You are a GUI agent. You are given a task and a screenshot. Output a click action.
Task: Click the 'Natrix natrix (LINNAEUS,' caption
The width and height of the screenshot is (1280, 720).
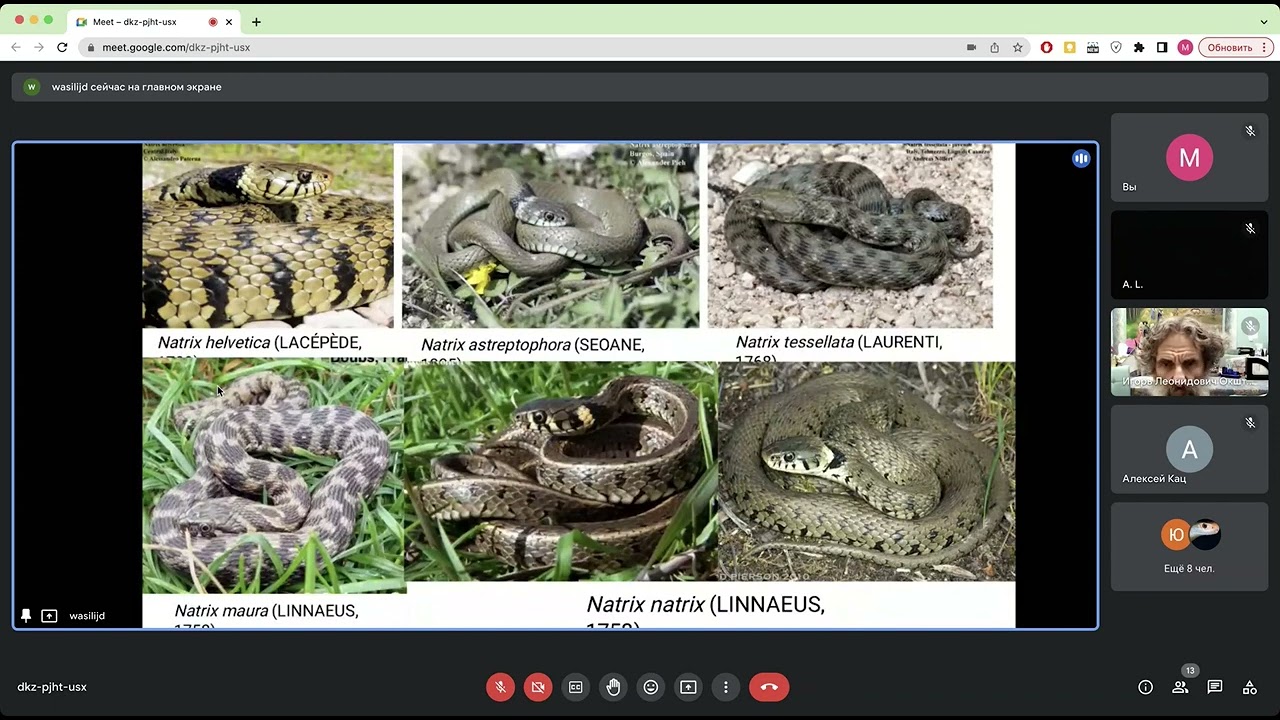(x=705, y=605)
